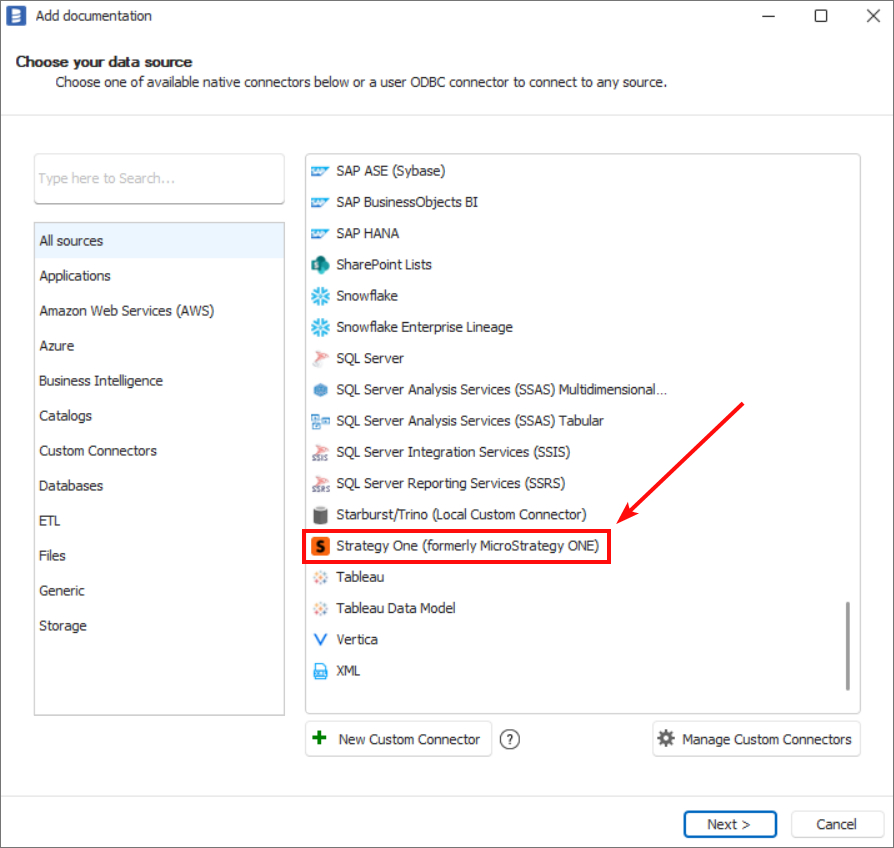Choose the Vertica connector
The height and width of the screenshot is (848, 894).
[575, 640]
